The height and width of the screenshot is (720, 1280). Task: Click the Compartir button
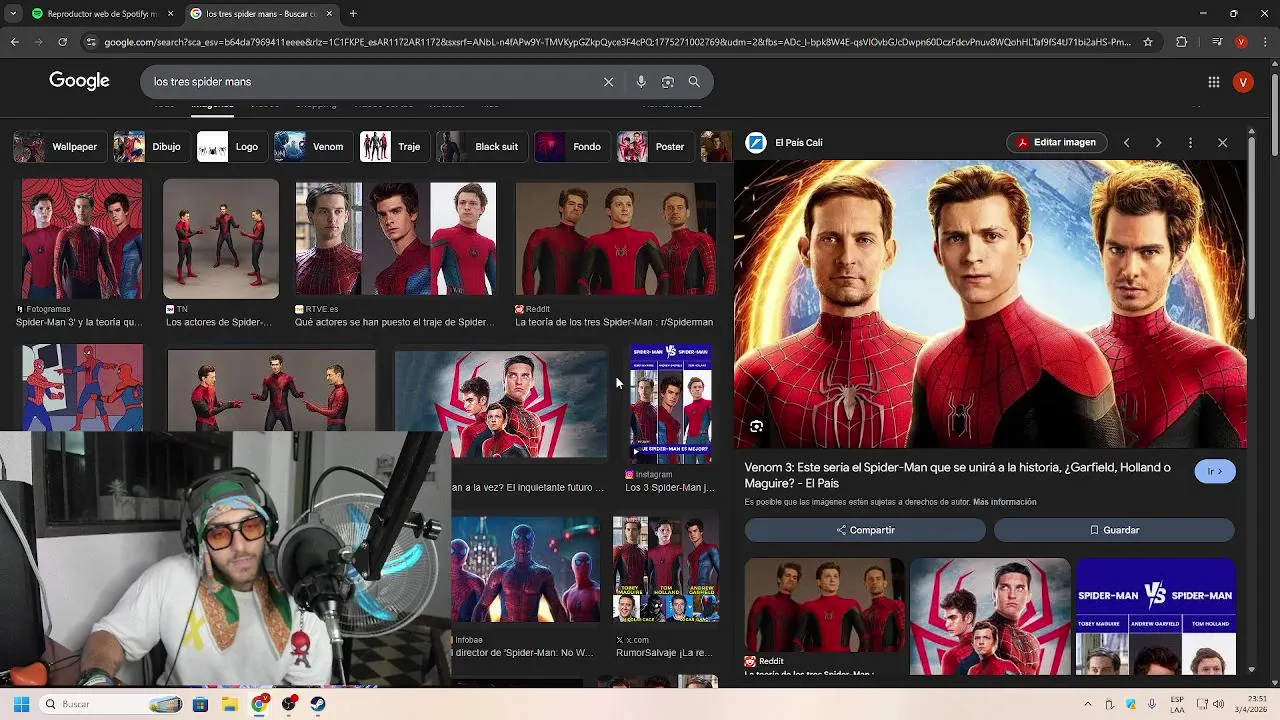(x=865, y=530)
